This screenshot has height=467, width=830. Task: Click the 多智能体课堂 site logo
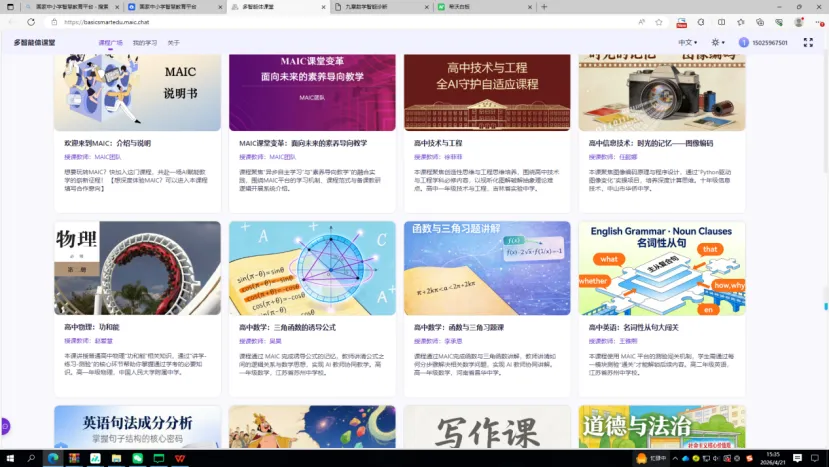pyautogui.click(x=34, y=42)
